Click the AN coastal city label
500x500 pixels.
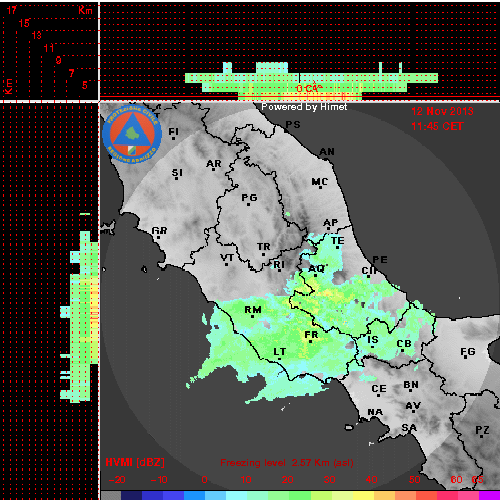[x=327, y=152]
